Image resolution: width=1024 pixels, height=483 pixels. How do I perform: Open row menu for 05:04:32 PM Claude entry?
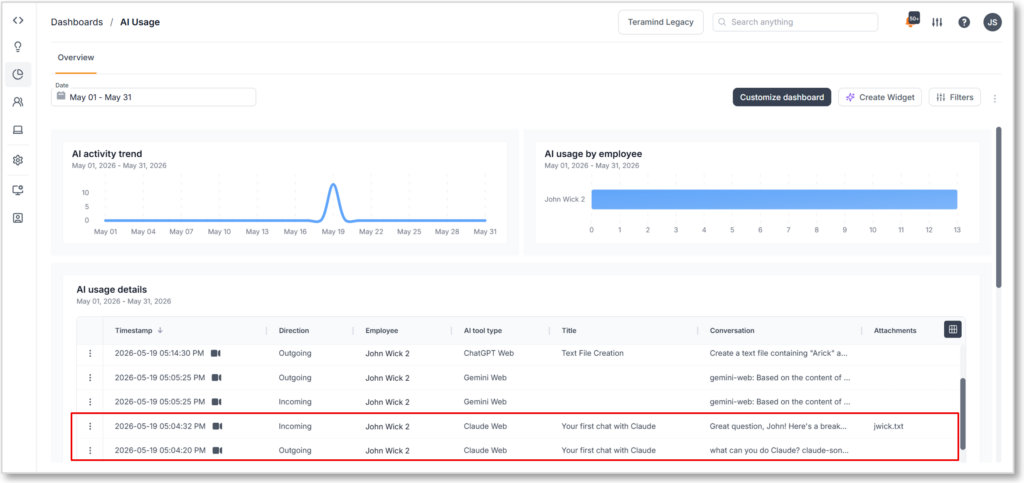pyautogui.click(x=90, y=426)
